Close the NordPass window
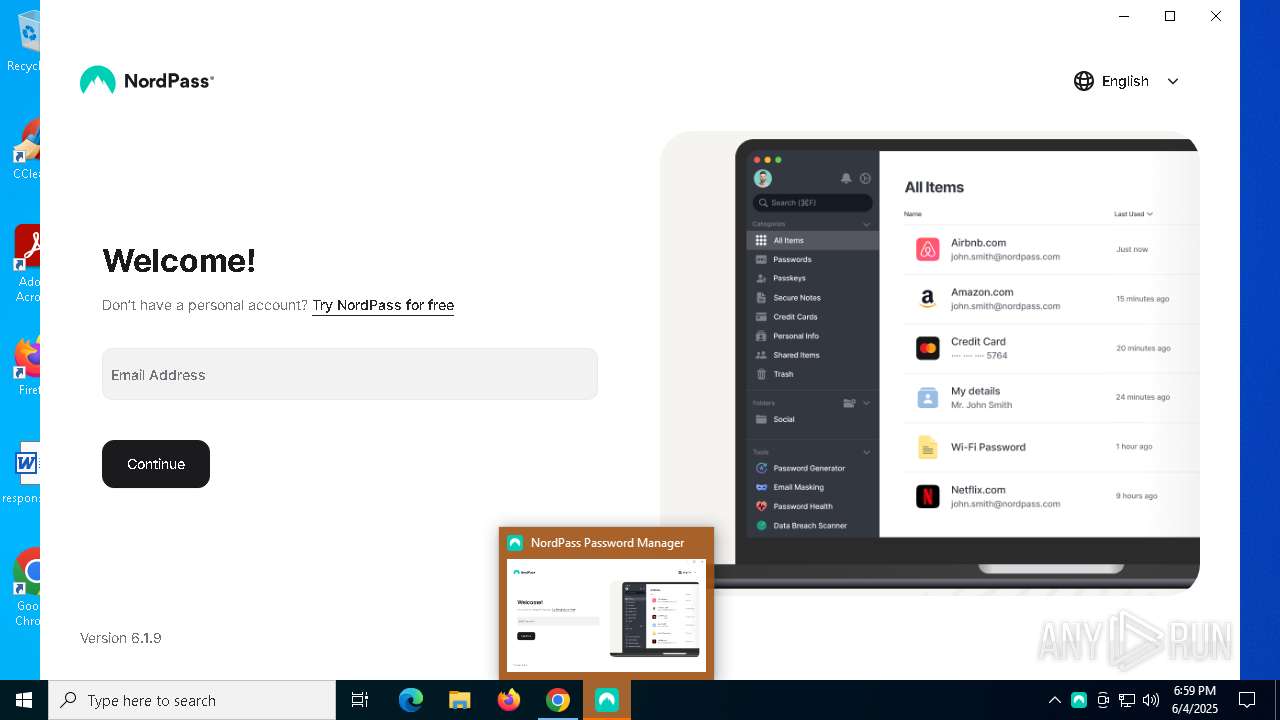This screenshot has height=720, width=1280. [1216, 16]
